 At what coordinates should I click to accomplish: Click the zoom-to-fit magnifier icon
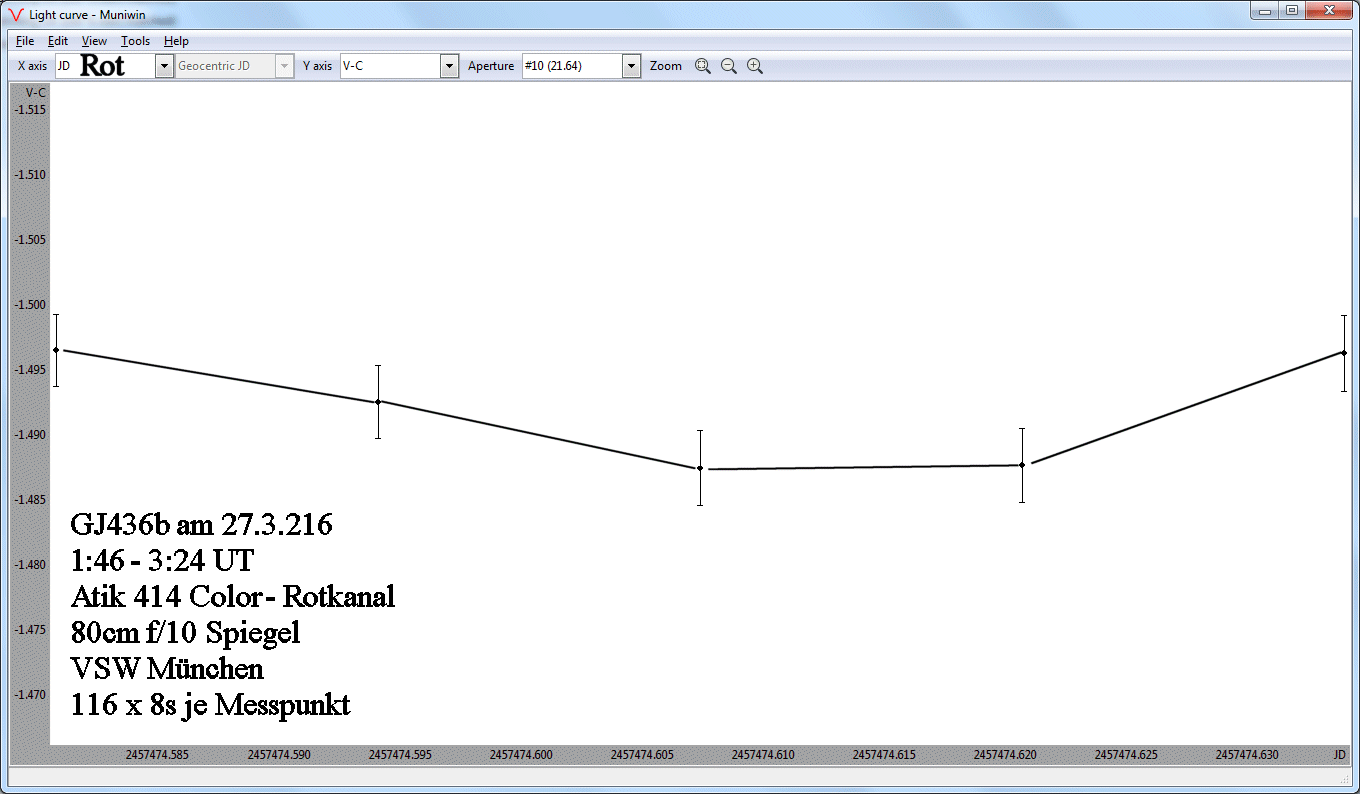pyautogui.click(x=703, y=66)
